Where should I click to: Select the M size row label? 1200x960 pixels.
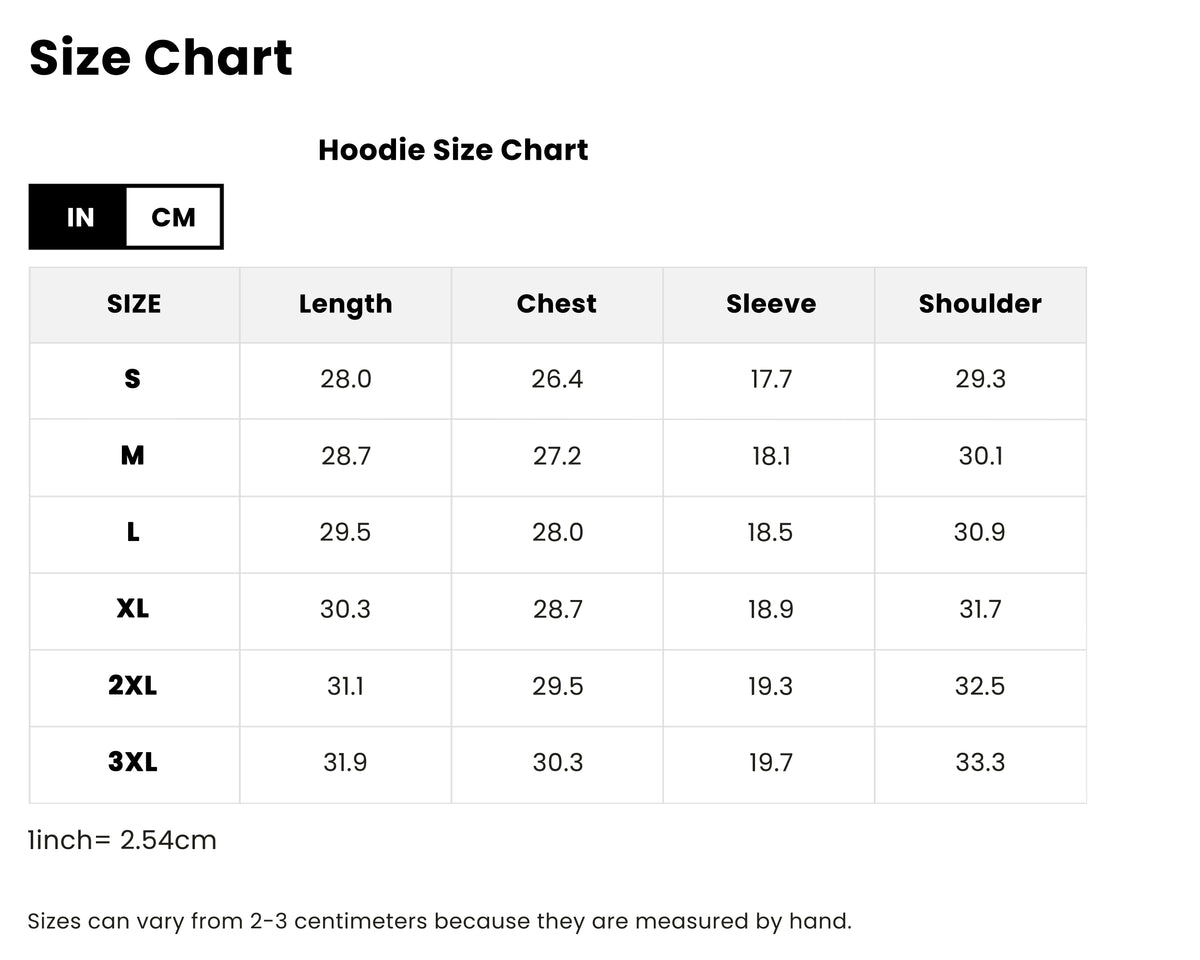coord(133,456)
